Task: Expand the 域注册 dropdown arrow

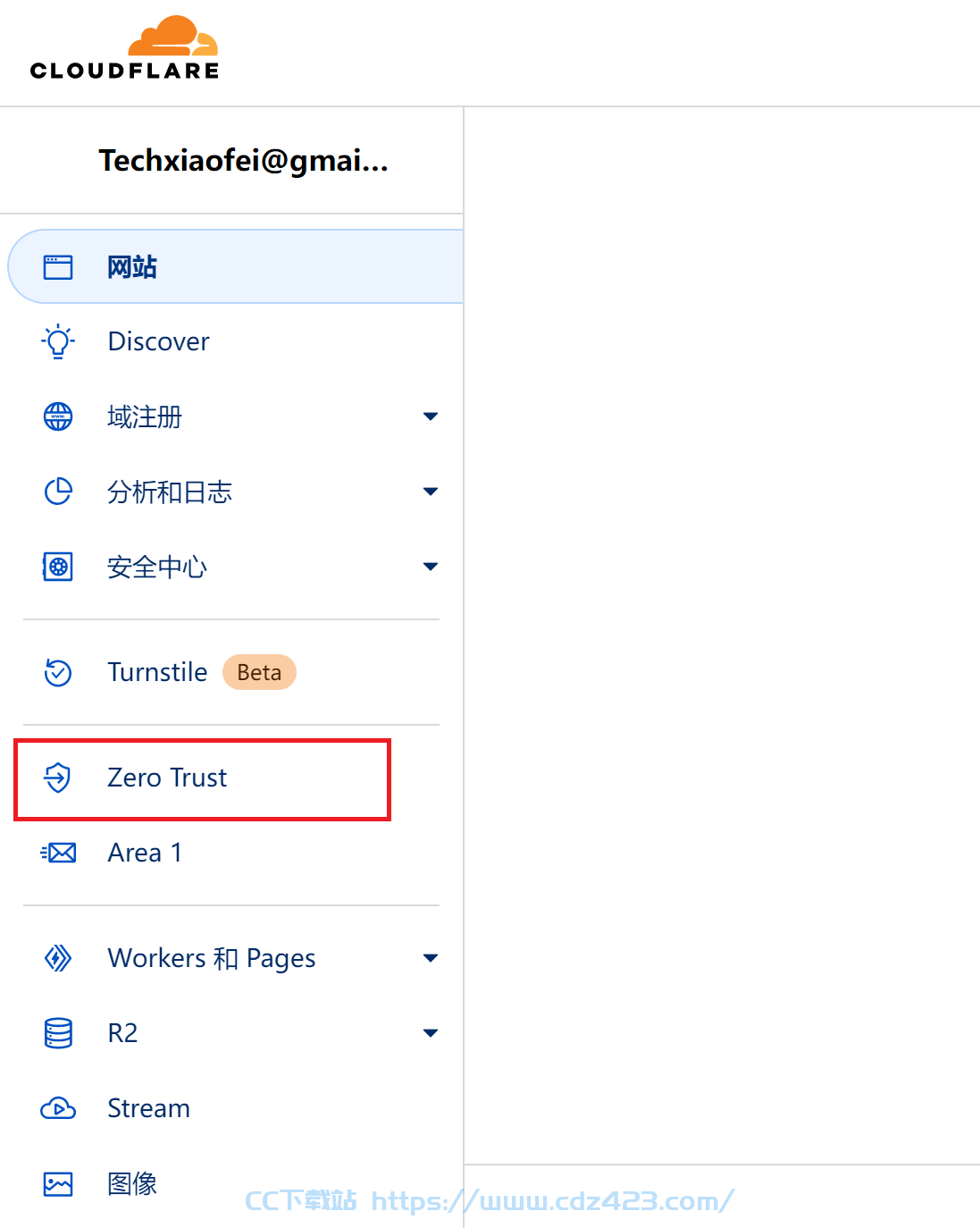Action: (x=431, y=416)
